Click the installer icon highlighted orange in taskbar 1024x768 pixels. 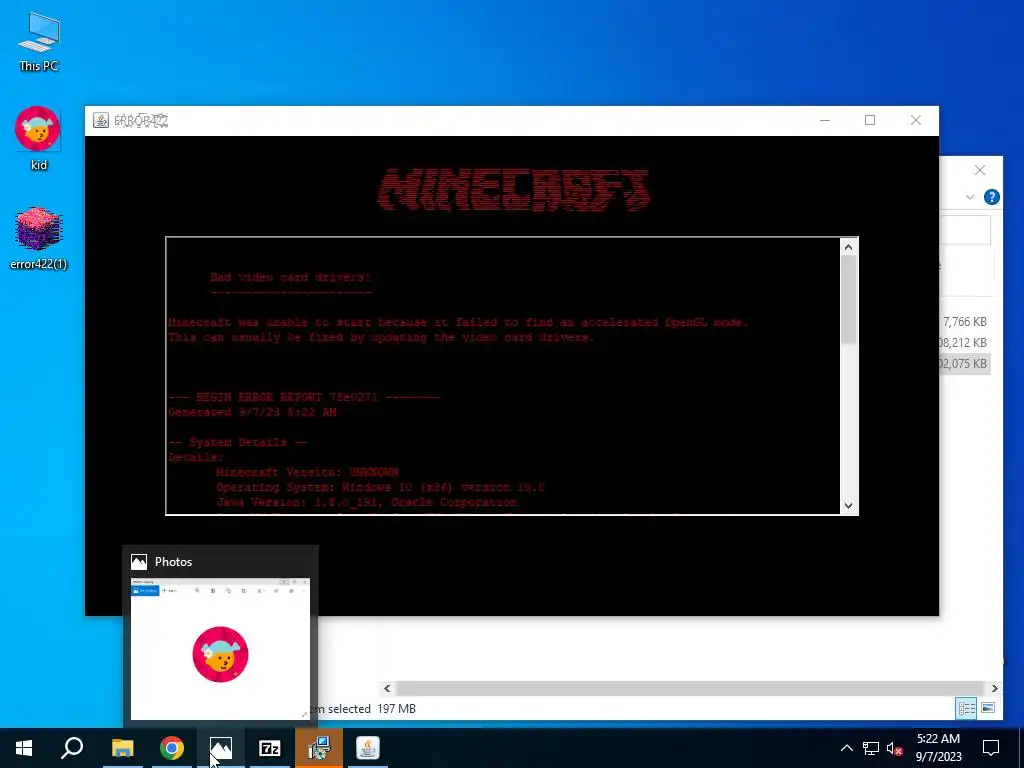pyautogui.click(x=319, y=748)
